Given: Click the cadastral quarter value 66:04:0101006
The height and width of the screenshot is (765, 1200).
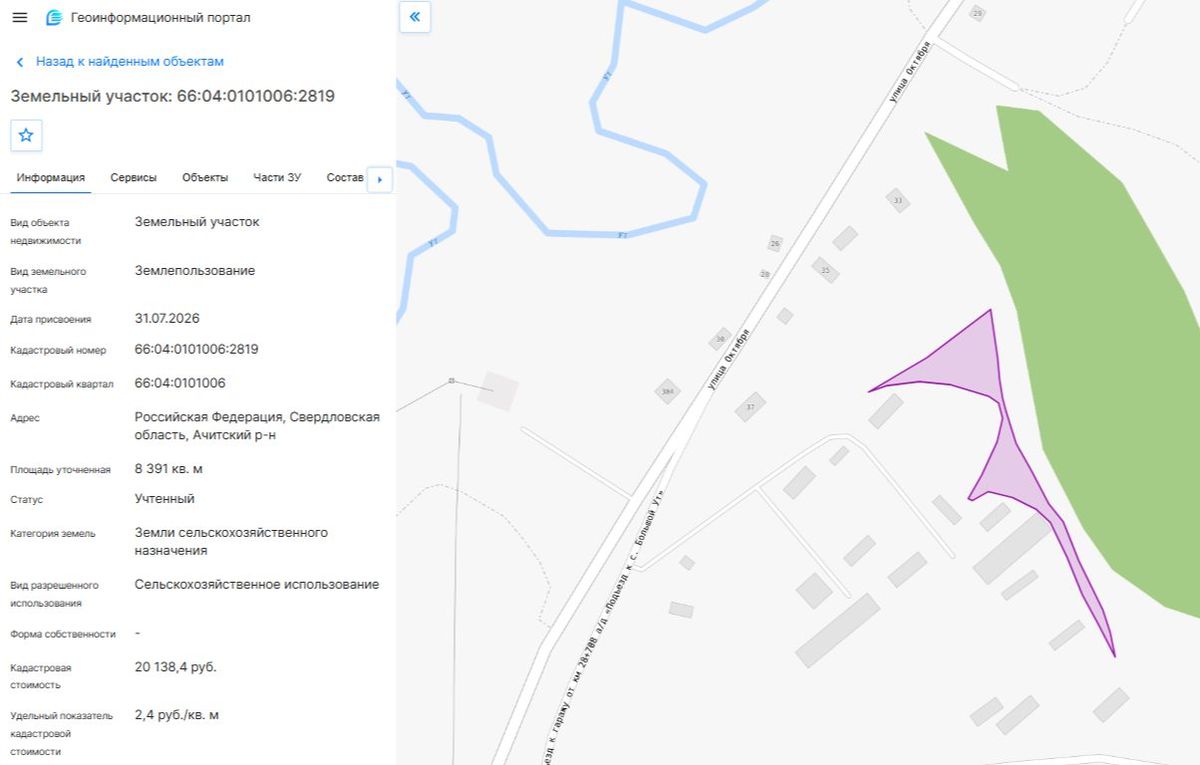Looking at the screenshot, I should click(x=180, y=384).
